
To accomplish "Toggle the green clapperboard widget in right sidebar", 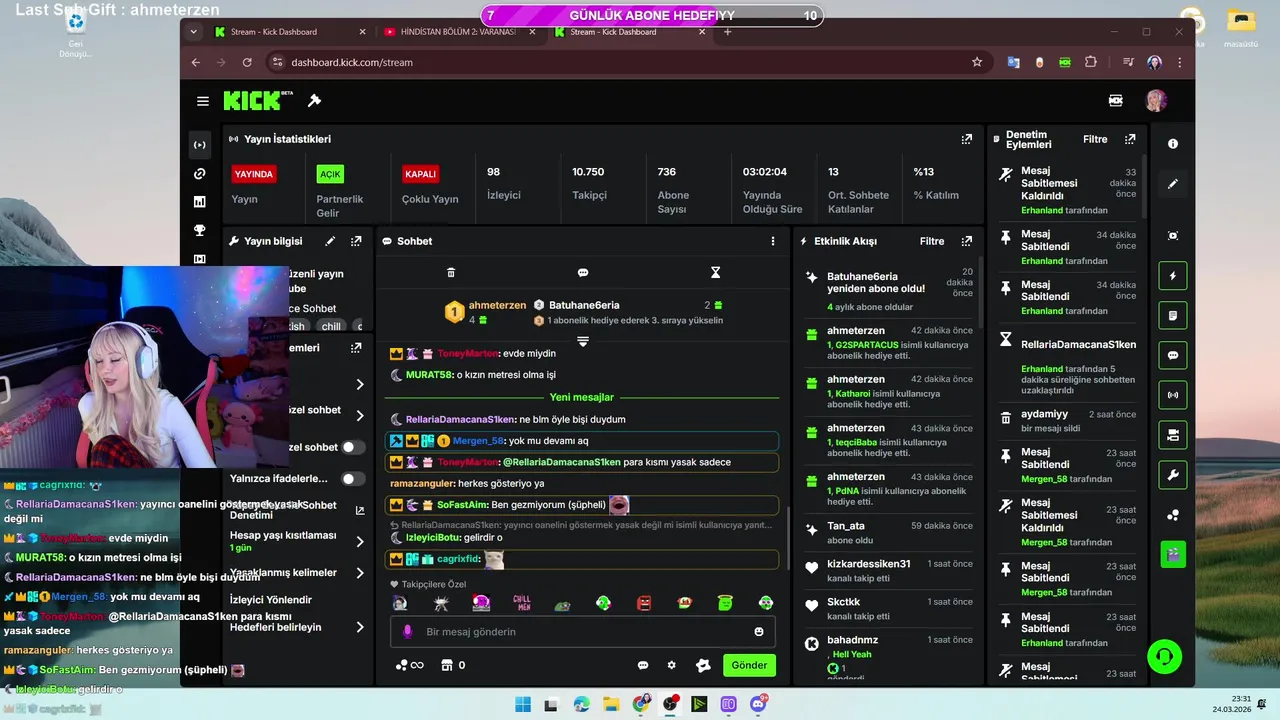I will (x=1173, y=554).
